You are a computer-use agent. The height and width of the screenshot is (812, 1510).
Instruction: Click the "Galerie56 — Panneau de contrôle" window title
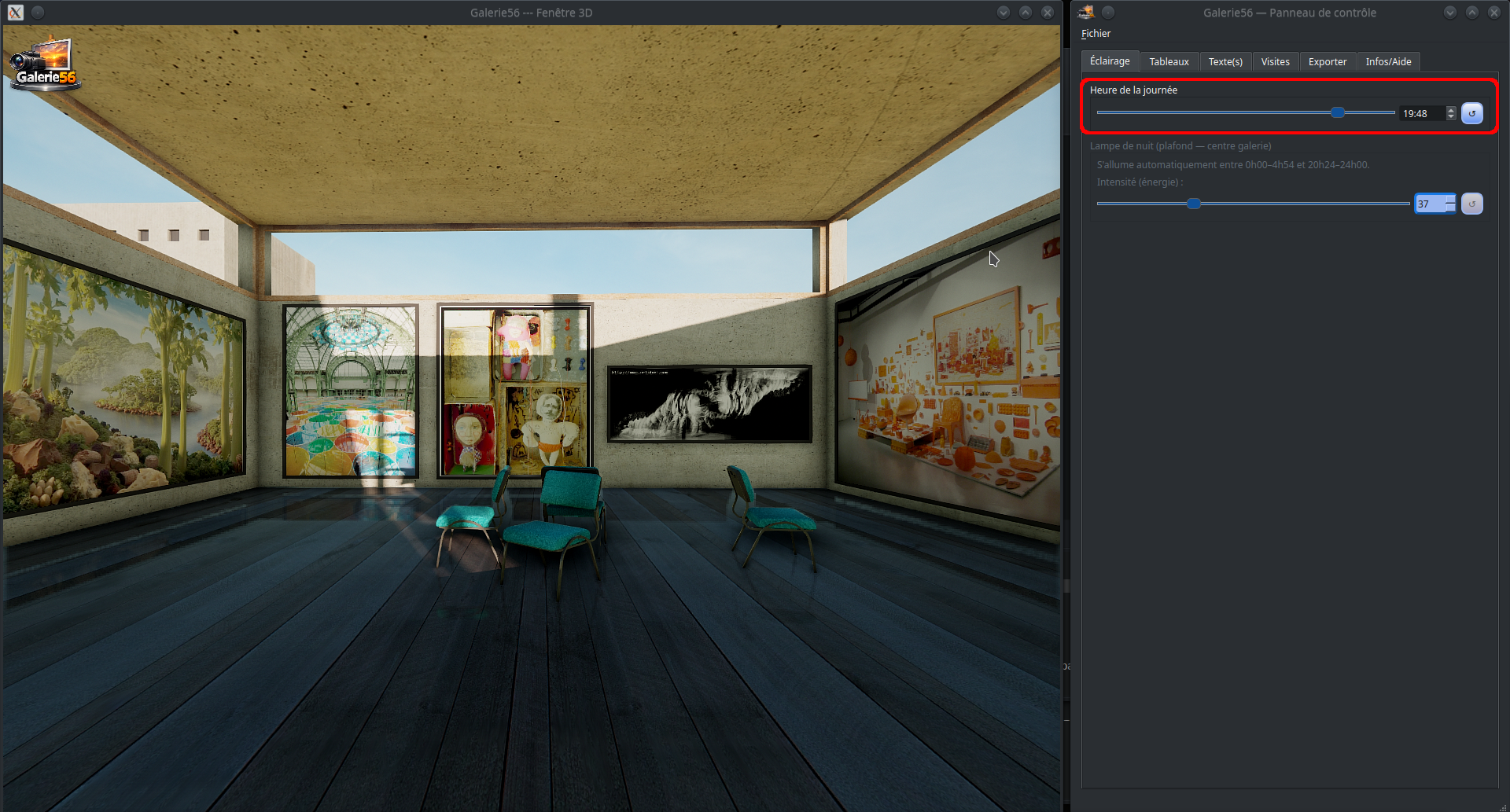(x=1290, y=13)
